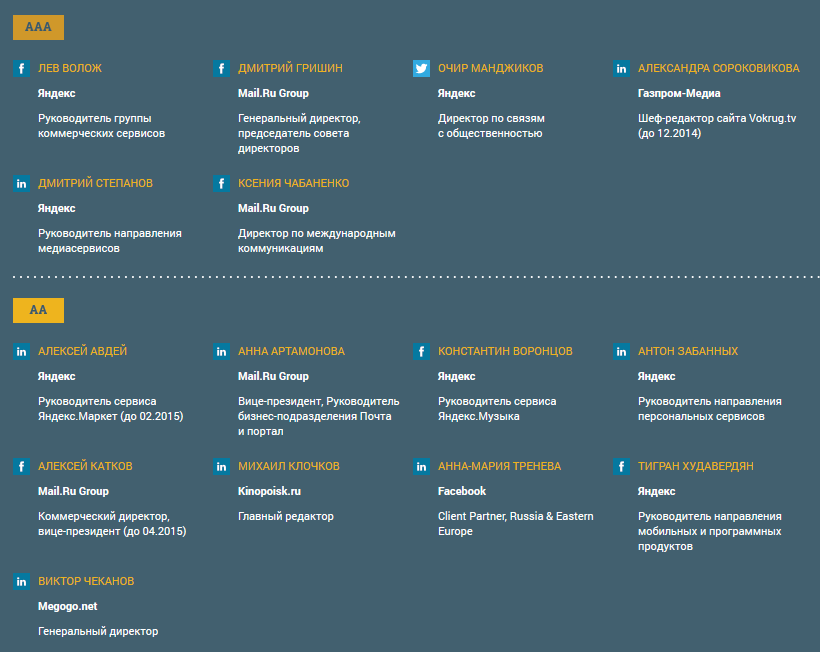820x652 pixels.
Task: Follow the Константин Воронцов name link
Action: click(505, 351)
